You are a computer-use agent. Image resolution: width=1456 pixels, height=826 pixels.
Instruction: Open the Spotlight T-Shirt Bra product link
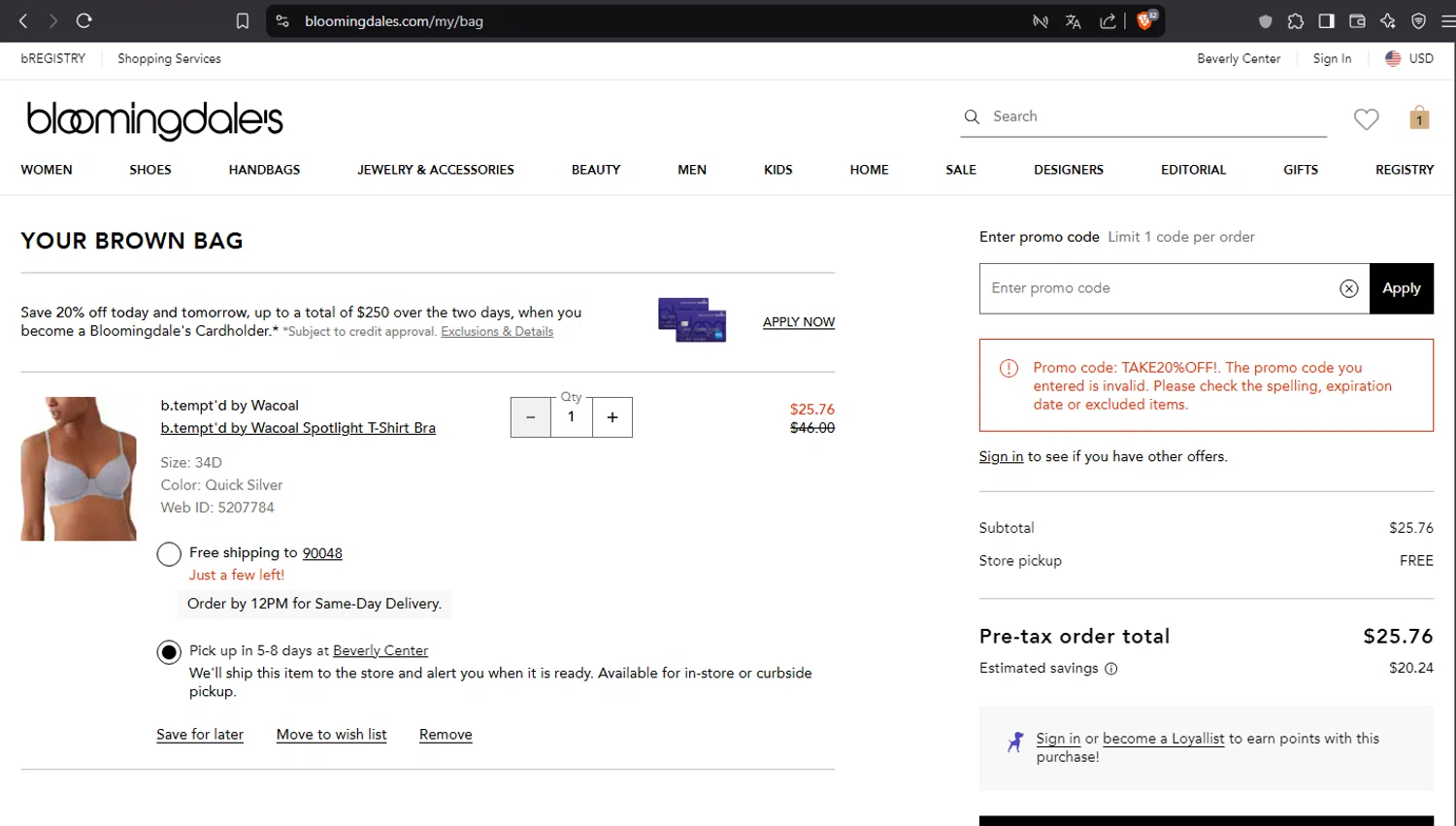coord(298,428)
